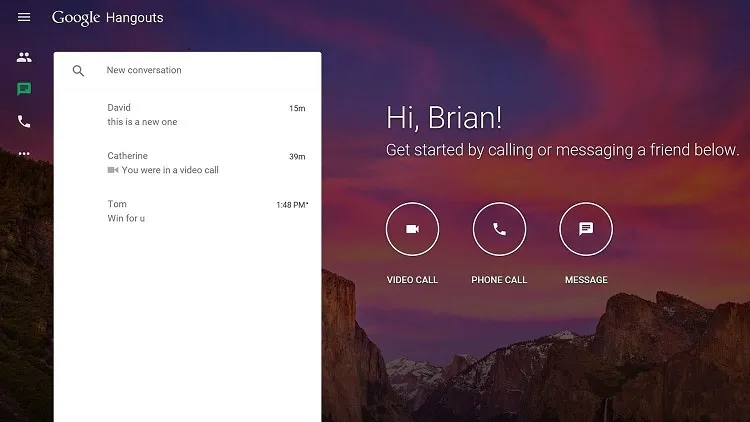
Task: Click the Phone Call circle icon
Action: coord(499,229)
